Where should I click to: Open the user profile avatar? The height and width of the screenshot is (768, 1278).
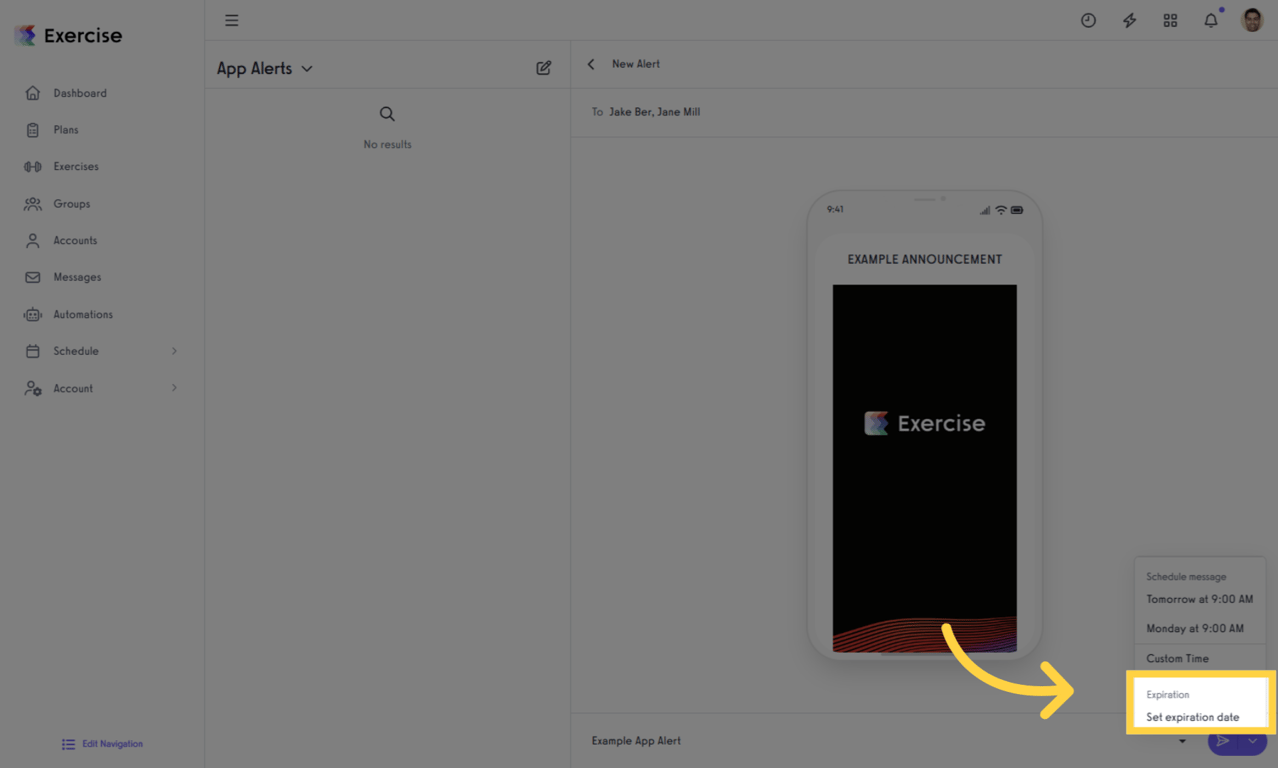click(x=1252, y=20)
